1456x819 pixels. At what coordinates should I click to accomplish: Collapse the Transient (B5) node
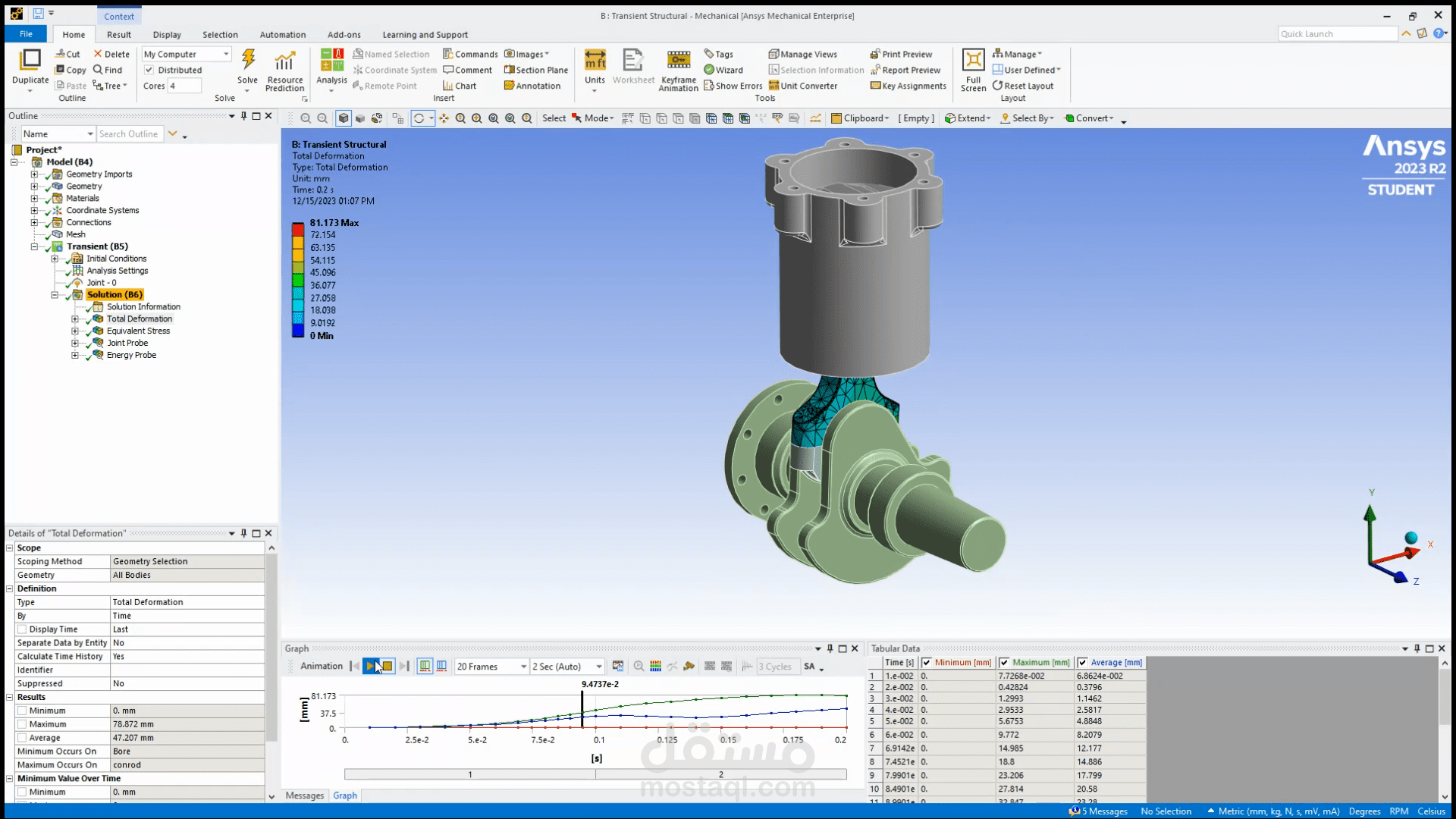click(x=34, y=246)
